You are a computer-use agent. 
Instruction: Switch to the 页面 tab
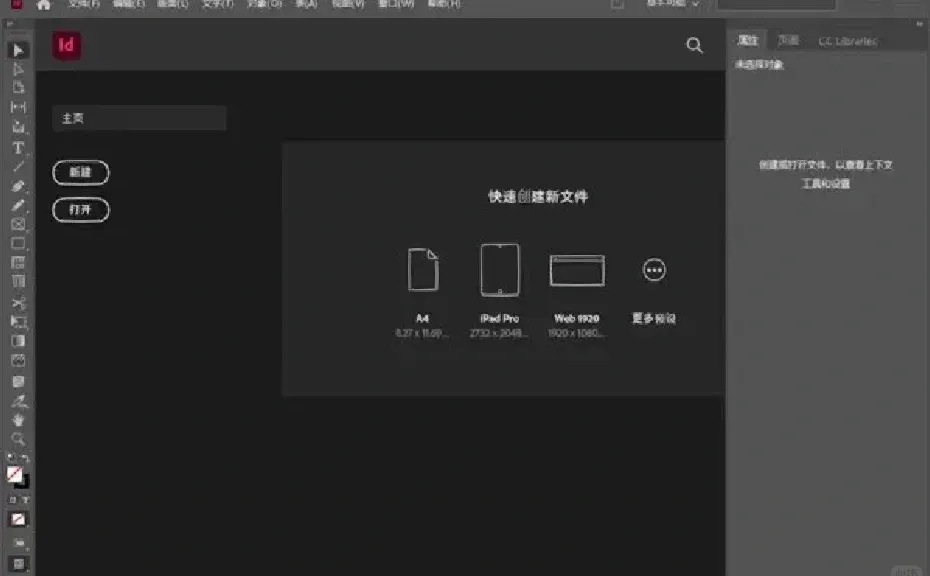pos(788,40)
